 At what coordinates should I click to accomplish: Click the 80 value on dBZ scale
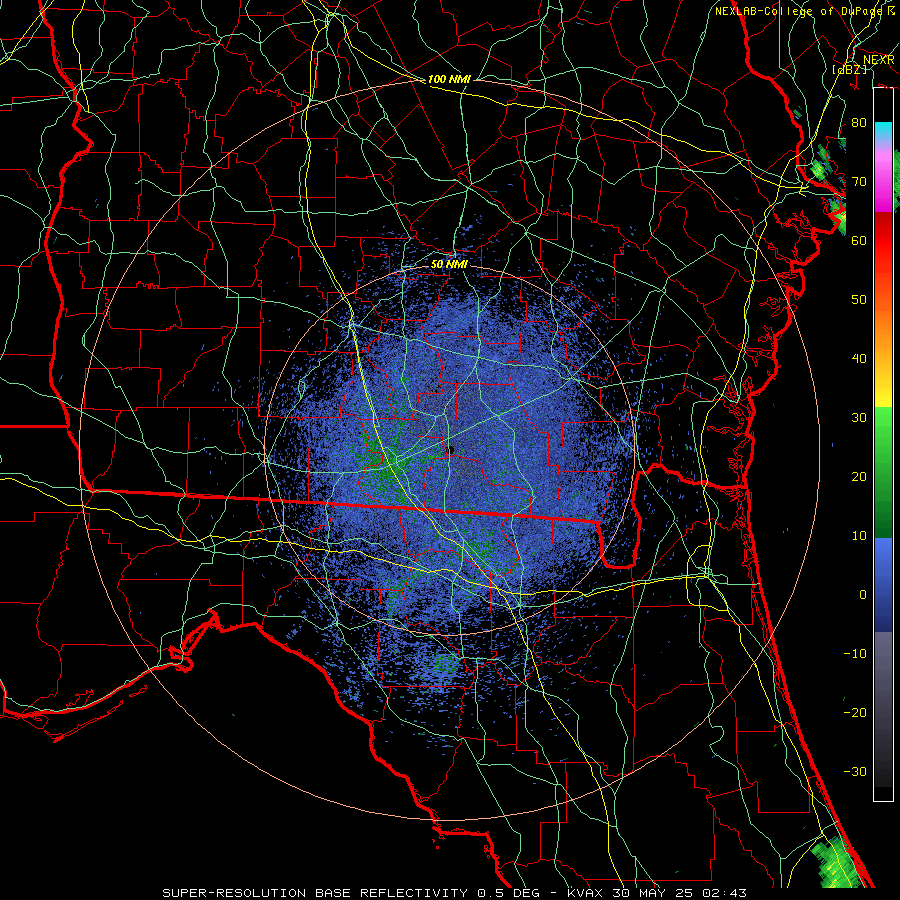click(x=859, y=123)
